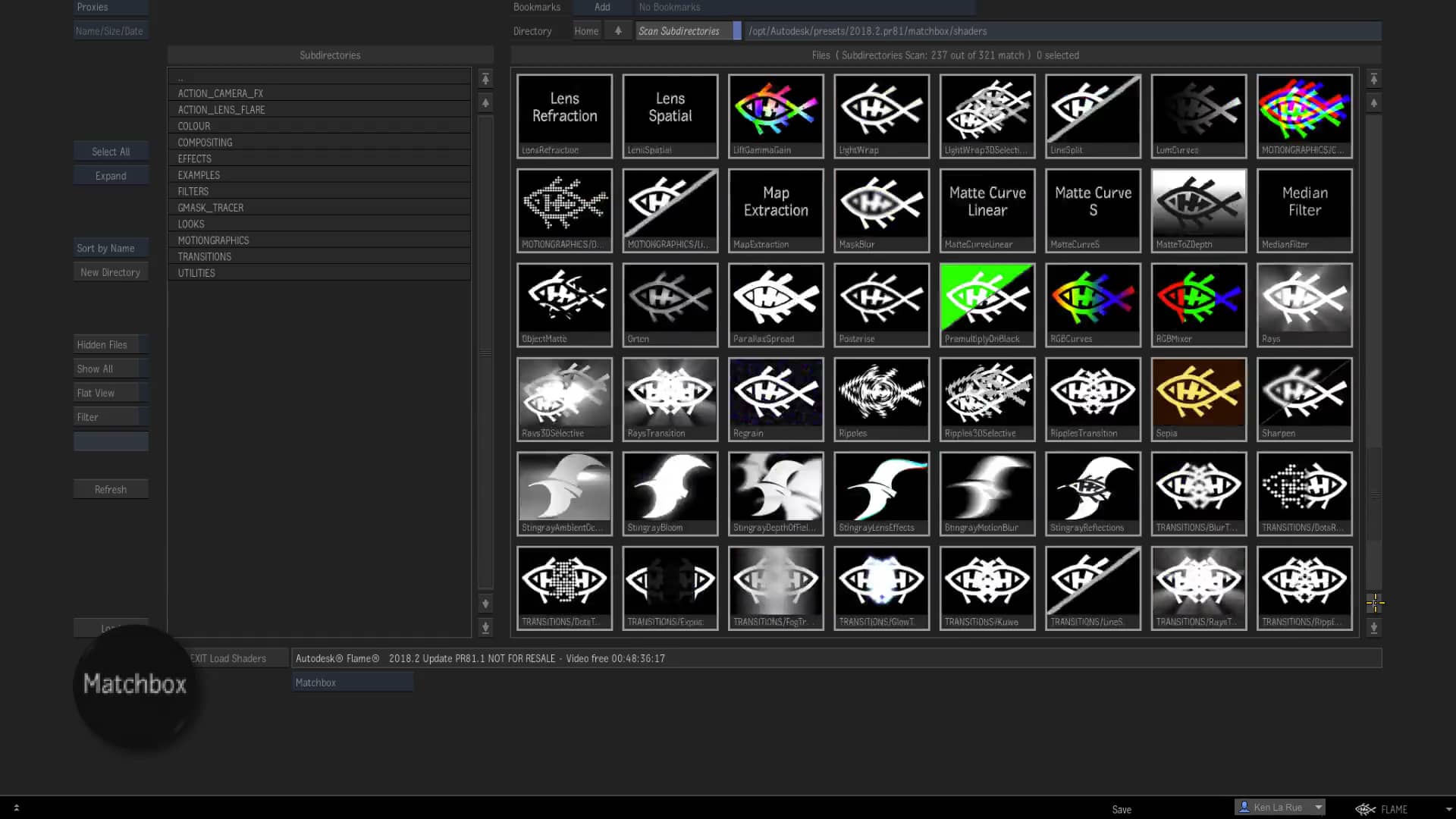Select the LensSpatial shader thumbnail
The height and width of the screenshot is (819, 1456).
[x=670, y=115]
